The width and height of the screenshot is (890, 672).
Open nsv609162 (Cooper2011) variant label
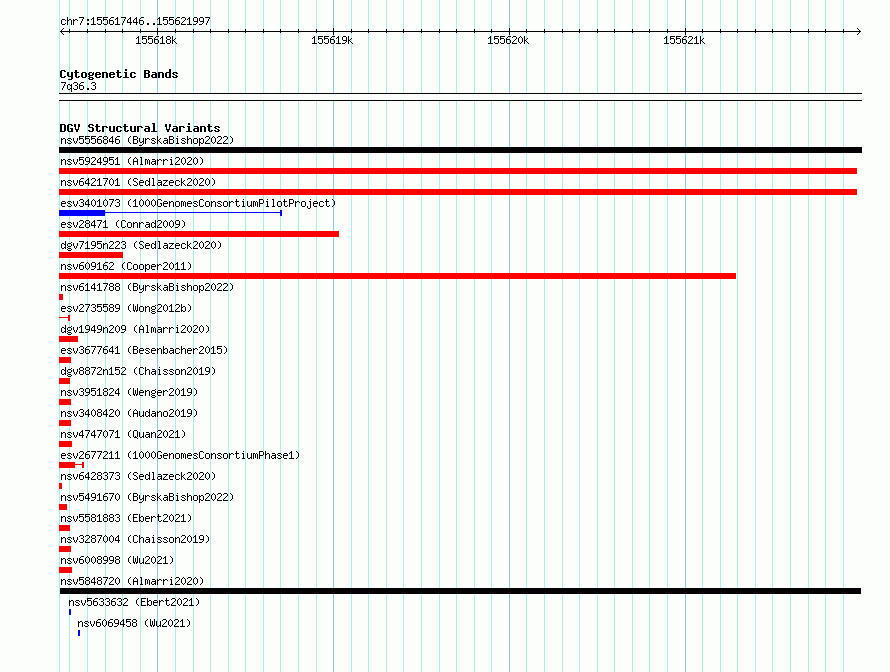(x=126, y=266)
